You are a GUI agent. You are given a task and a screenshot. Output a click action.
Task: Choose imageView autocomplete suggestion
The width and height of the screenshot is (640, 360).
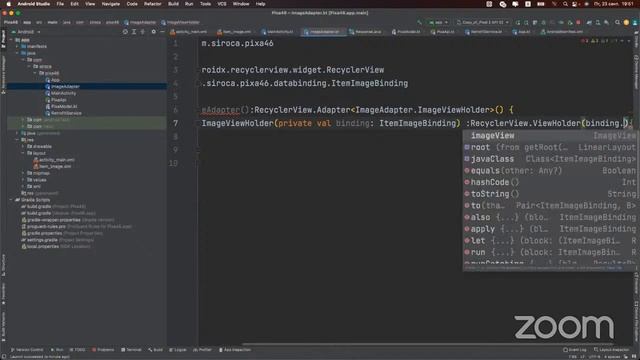549,136
